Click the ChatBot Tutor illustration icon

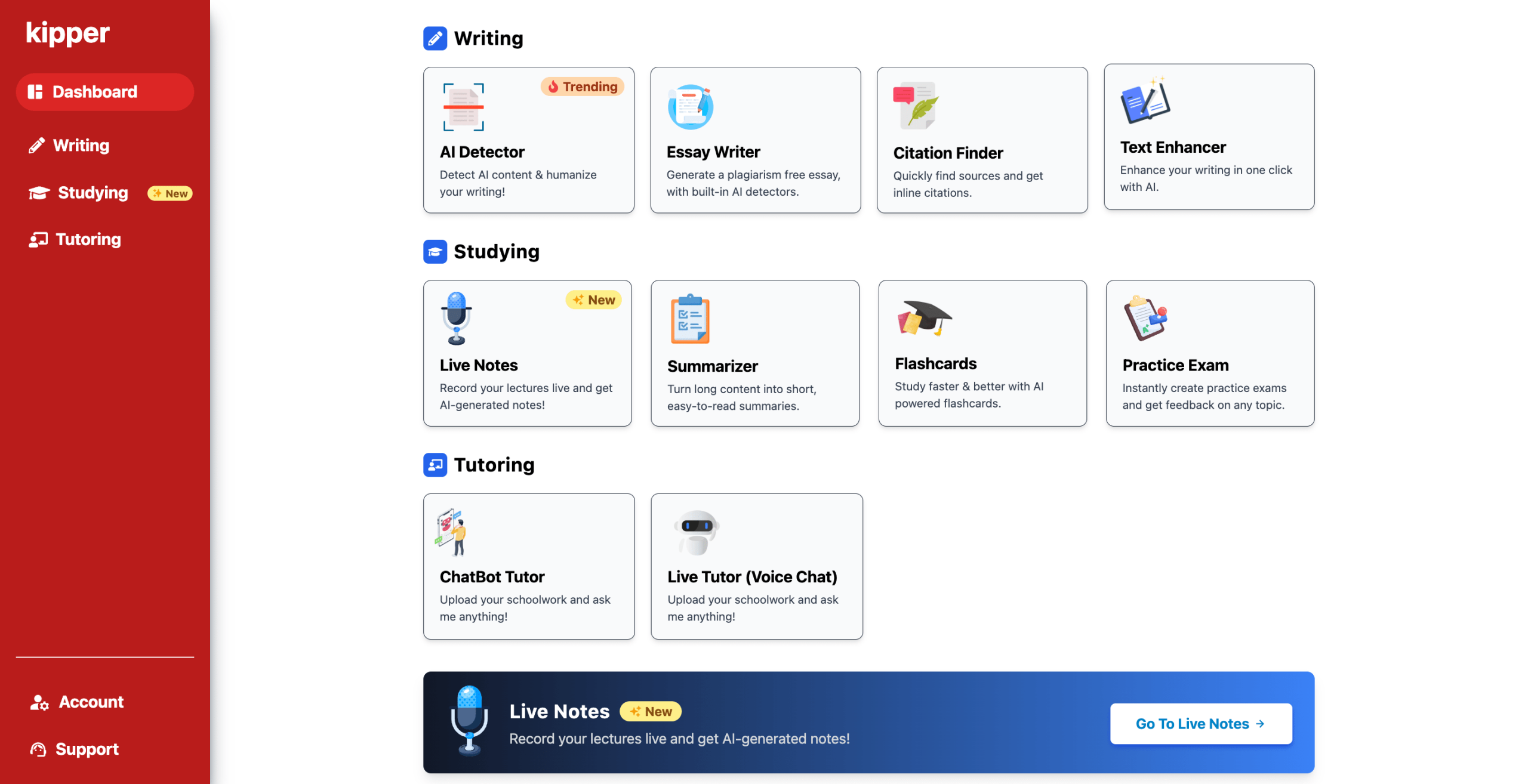(451, 532)
